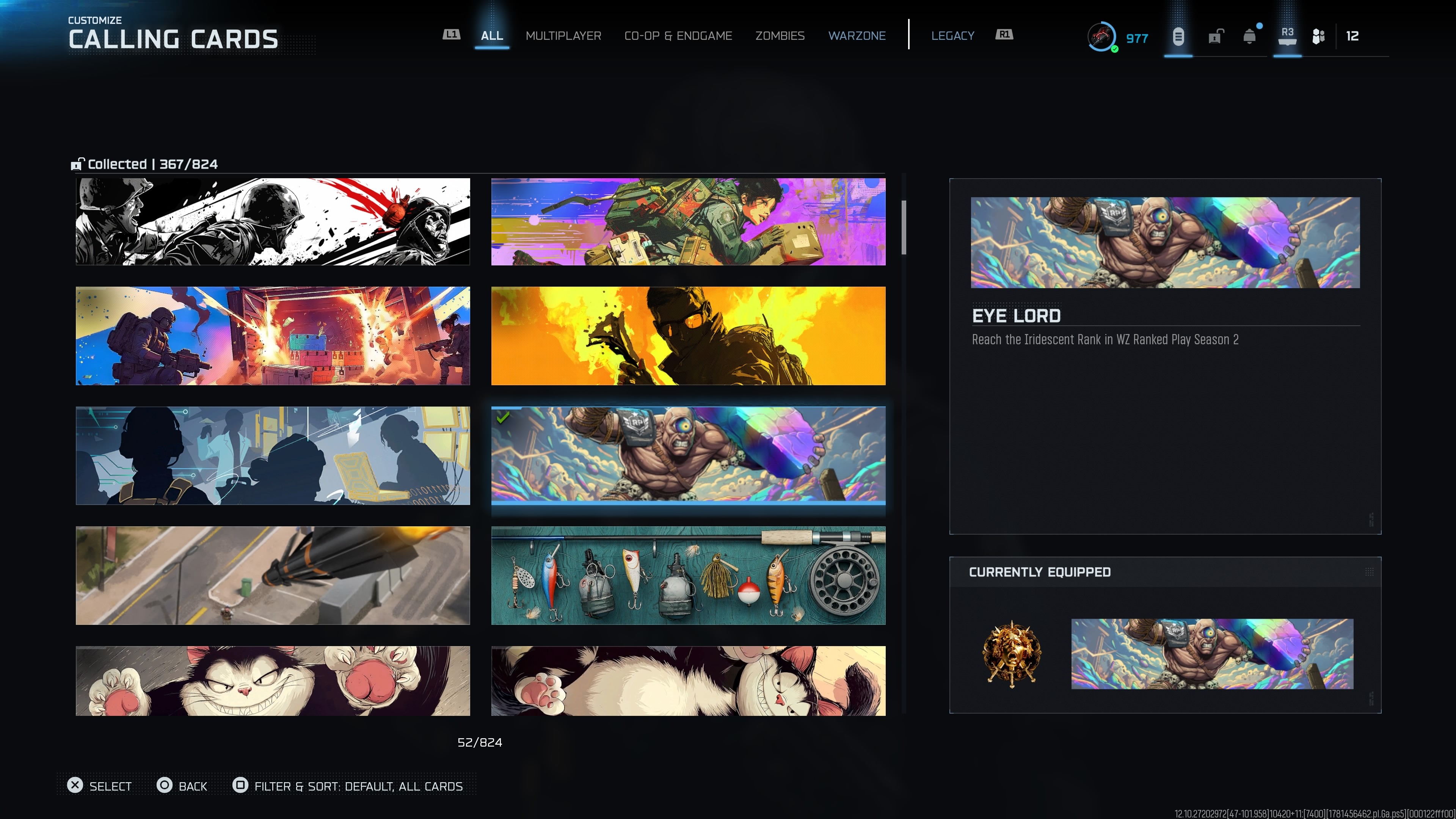The height and width of the screenshot is (819, 1456).
Task: Click the Eye Lord preview image in details
Action: click(x=1165, y=243)
